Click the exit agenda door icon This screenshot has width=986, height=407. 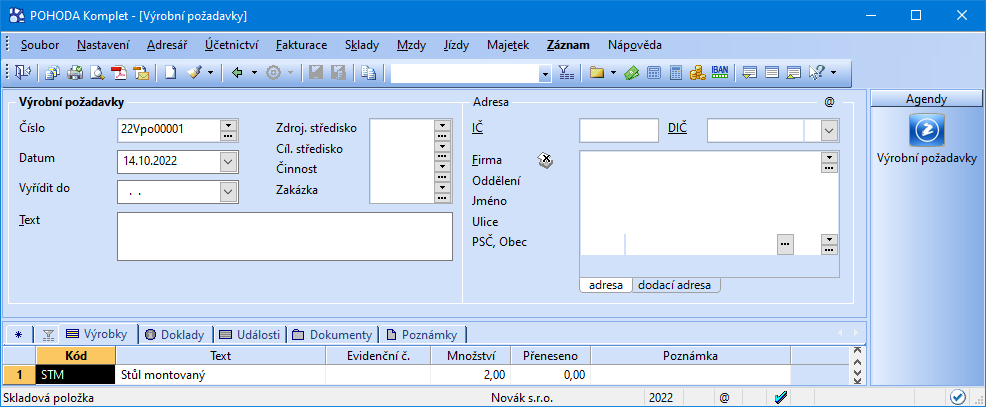[x=23, y=73]
